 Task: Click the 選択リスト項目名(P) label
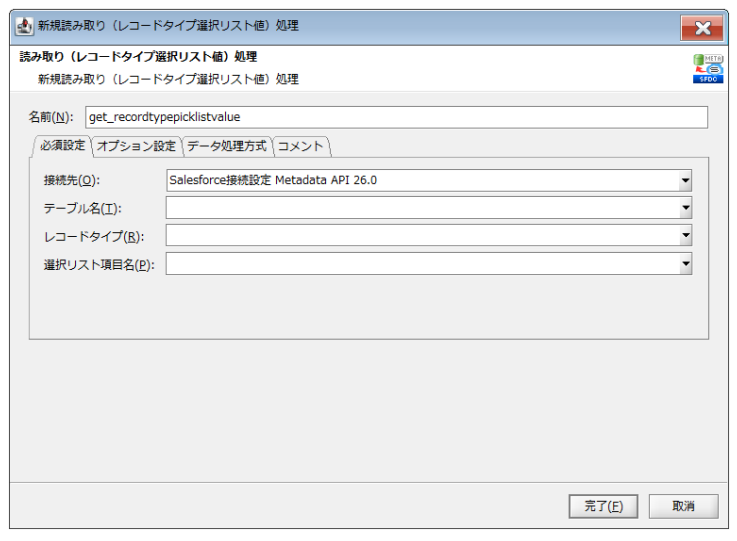[x=99, y=265]
